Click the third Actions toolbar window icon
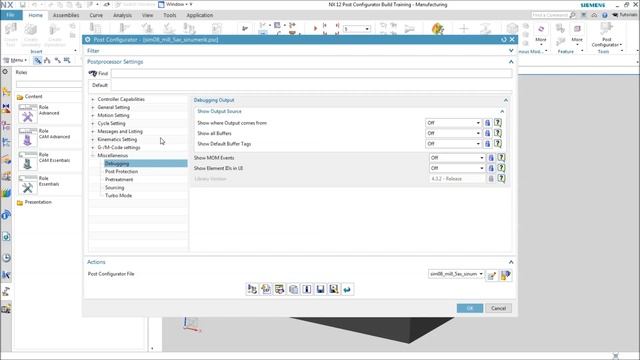The width and height of the screenshot is (640, 360). click(280, 289)
